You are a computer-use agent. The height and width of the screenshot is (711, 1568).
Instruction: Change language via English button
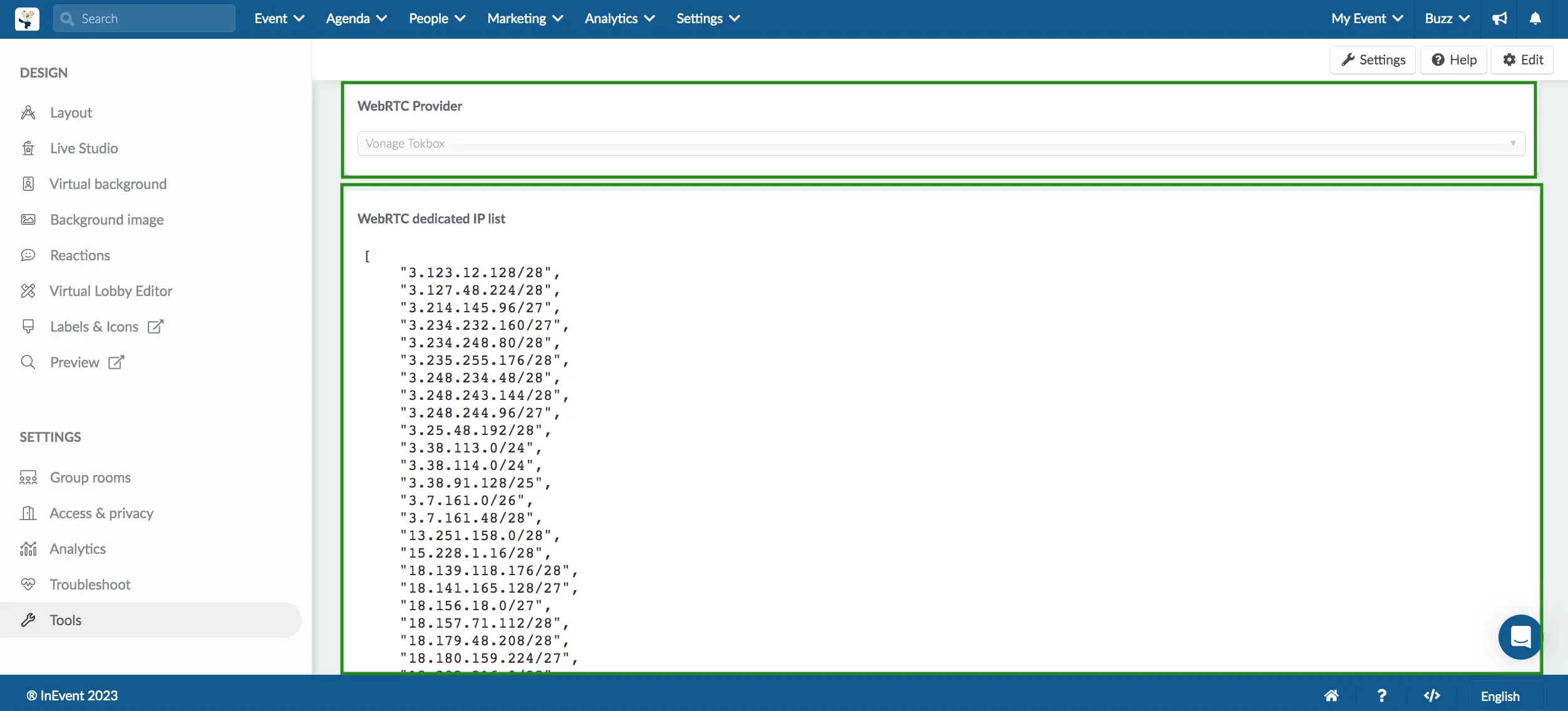1500,696
